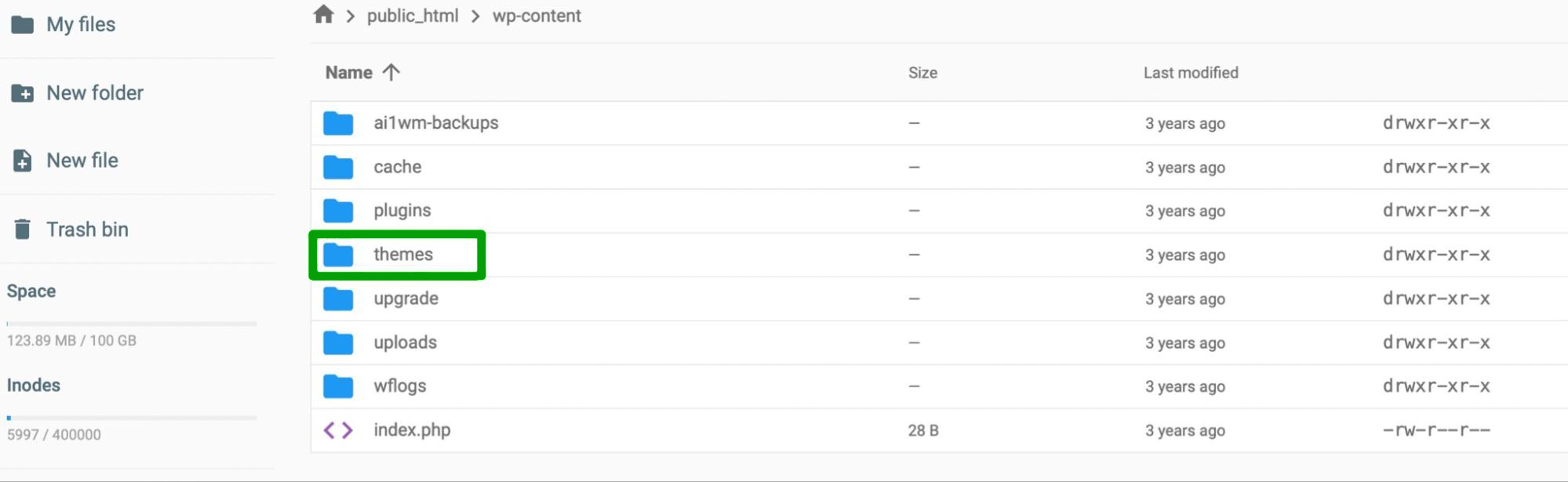1568x482 pixels.
Task: Click the storage space usage bar
Action: (x=132, y=324)
